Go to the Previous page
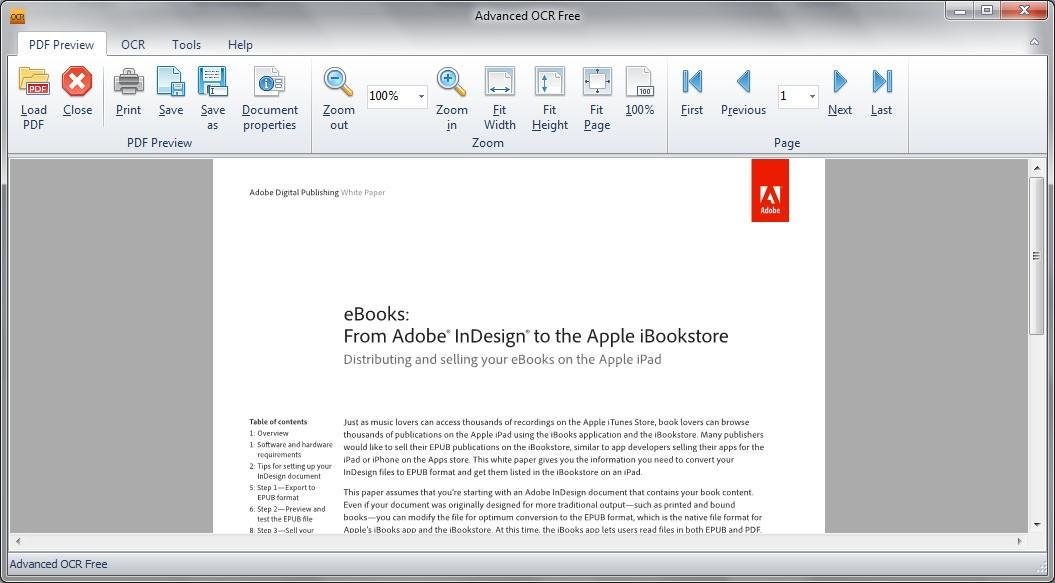 coord(742,96)
